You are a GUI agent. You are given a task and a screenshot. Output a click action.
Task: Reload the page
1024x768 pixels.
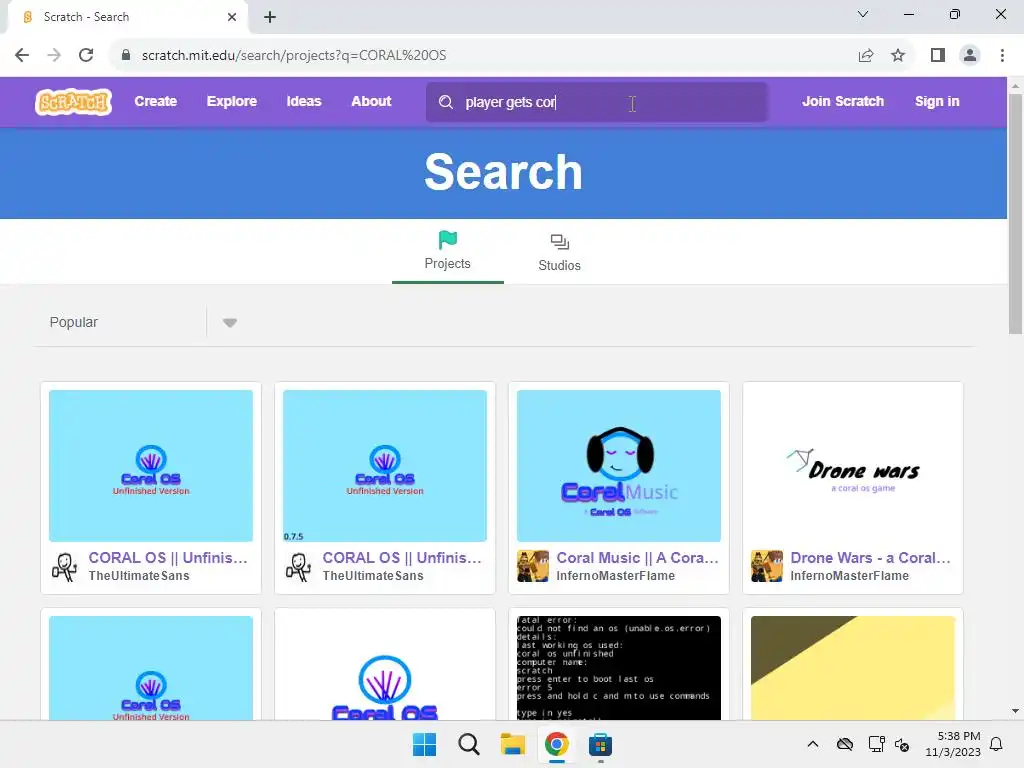[86, 55]
